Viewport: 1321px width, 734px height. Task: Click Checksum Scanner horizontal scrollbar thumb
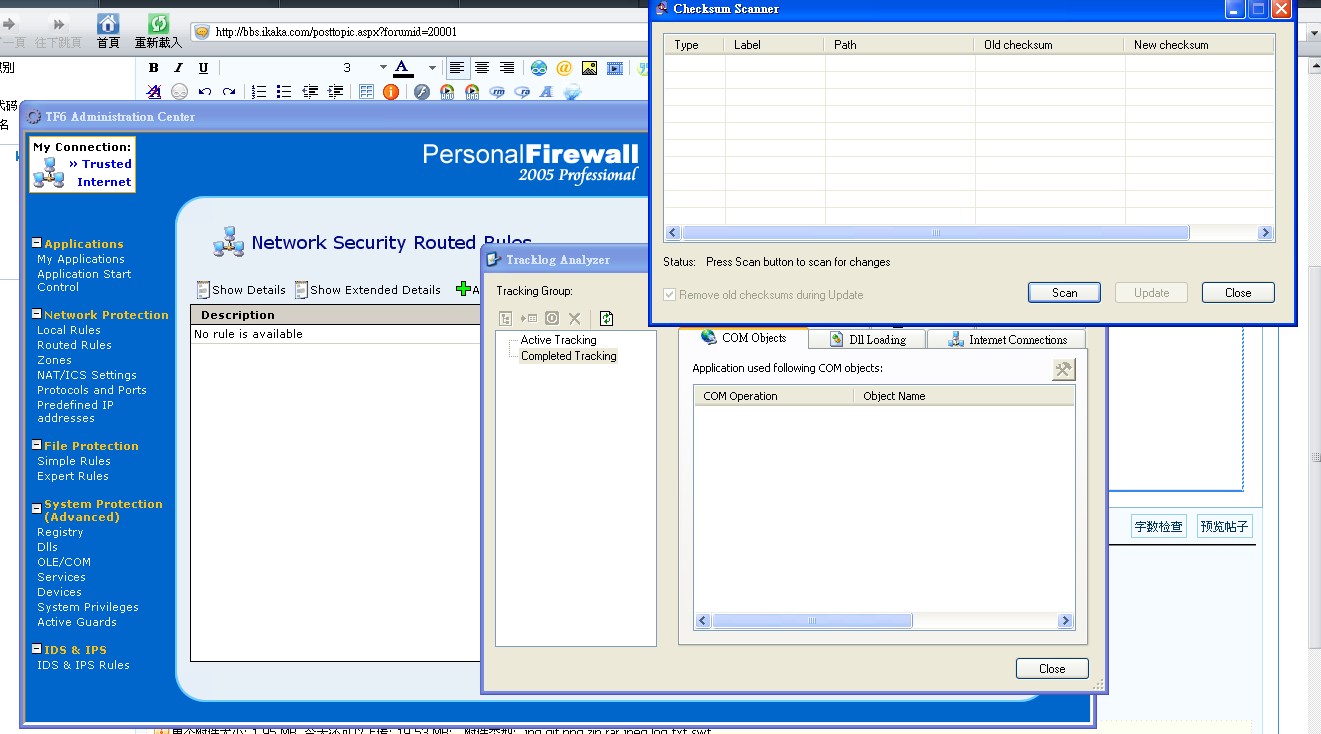tap(936, 233)
